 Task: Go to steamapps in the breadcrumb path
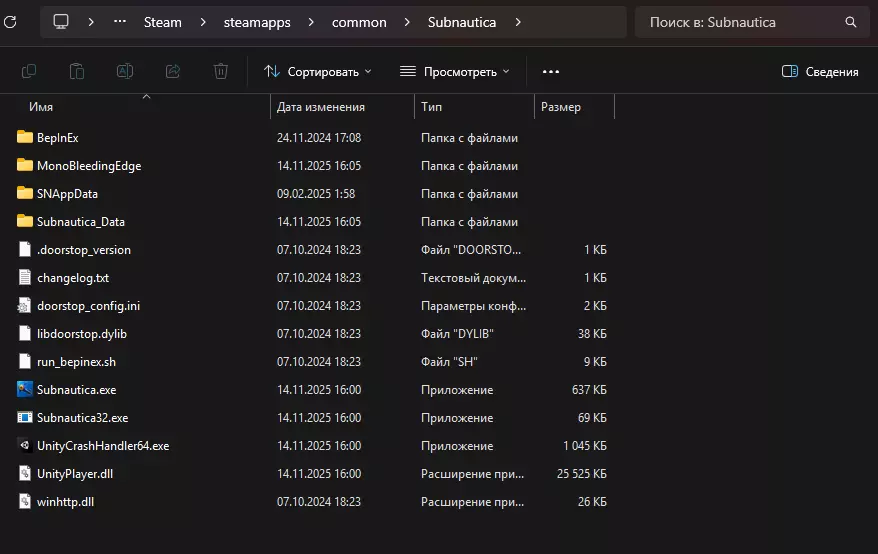257,22
